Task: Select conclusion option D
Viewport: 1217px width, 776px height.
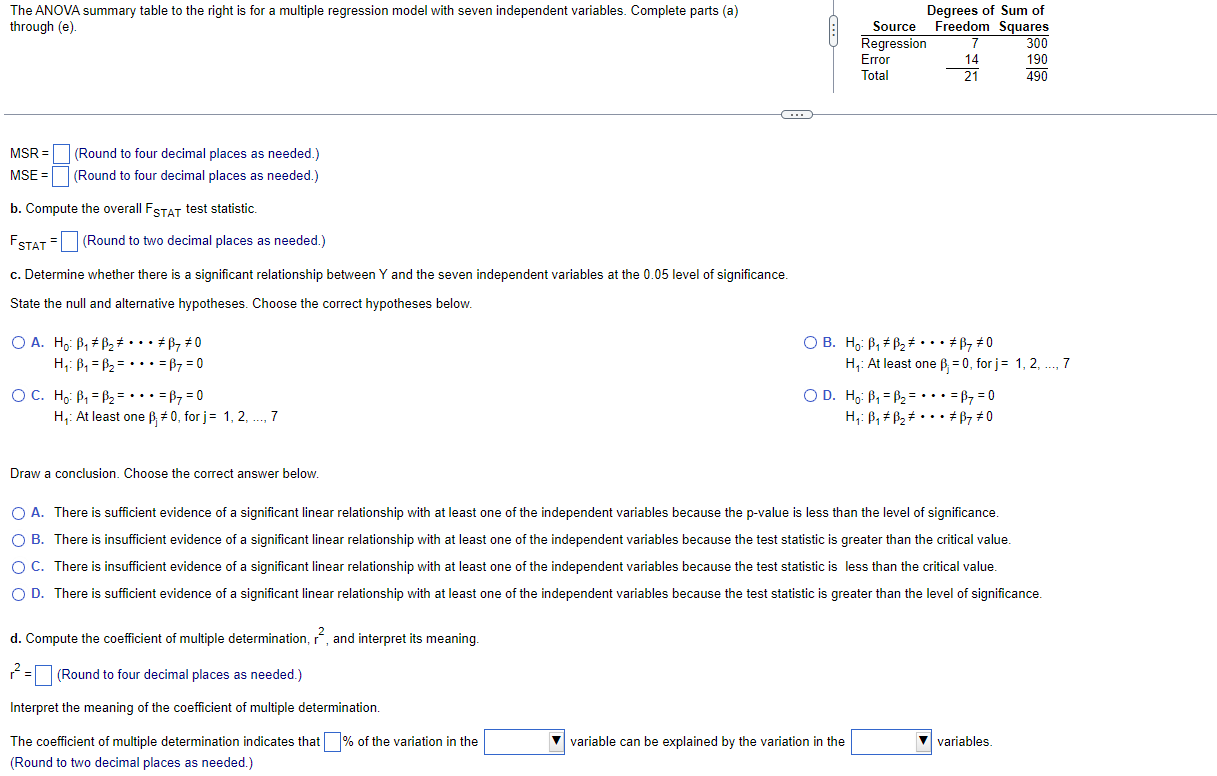Action: click(18, 593)
